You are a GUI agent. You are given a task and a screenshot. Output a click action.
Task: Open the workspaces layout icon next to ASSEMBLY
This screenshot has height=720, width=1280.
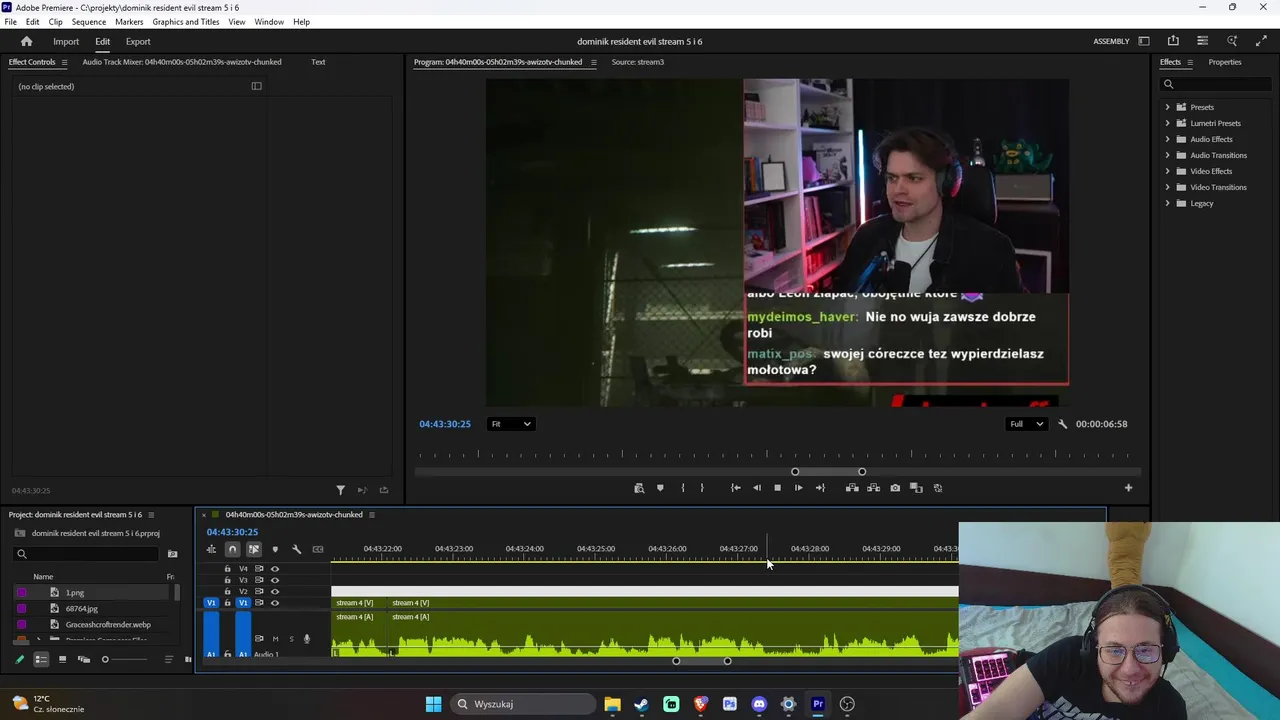pos(1144,41)
